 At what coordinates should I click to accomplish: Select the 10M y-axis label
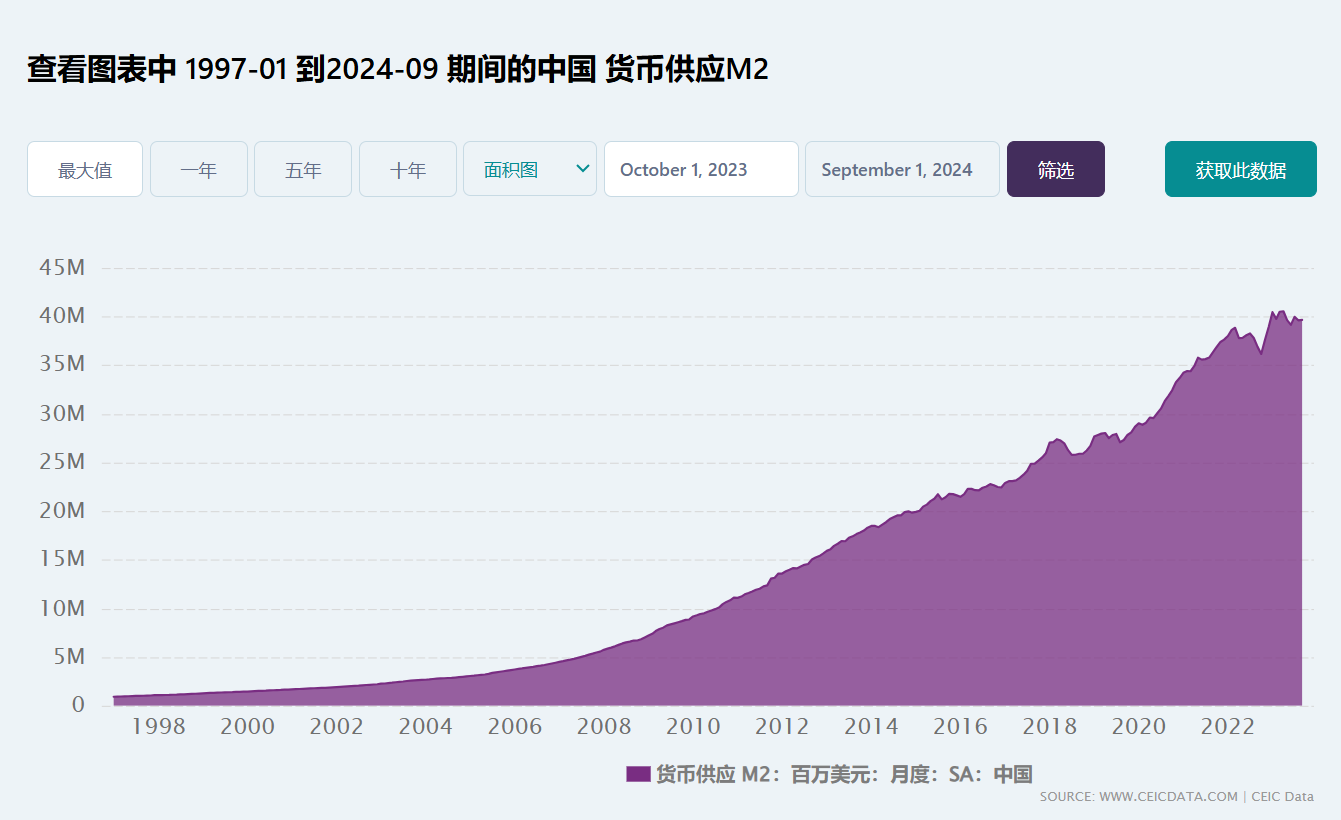coord(62,608)
